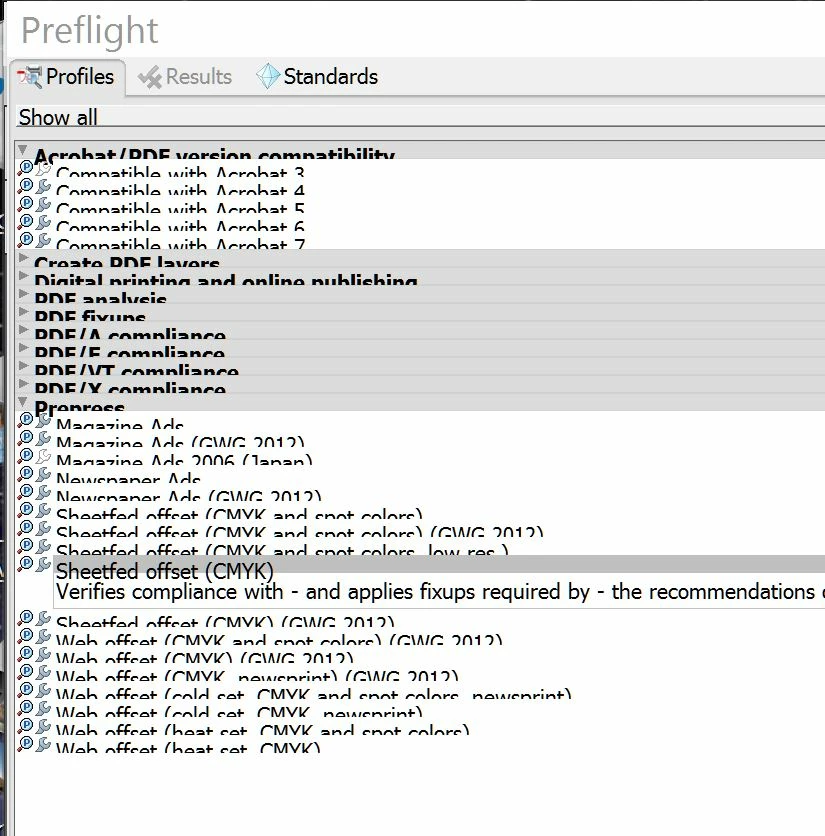Select Sheetfed offset (CMYK) (GWG 2012) profile text

point(225,623)
